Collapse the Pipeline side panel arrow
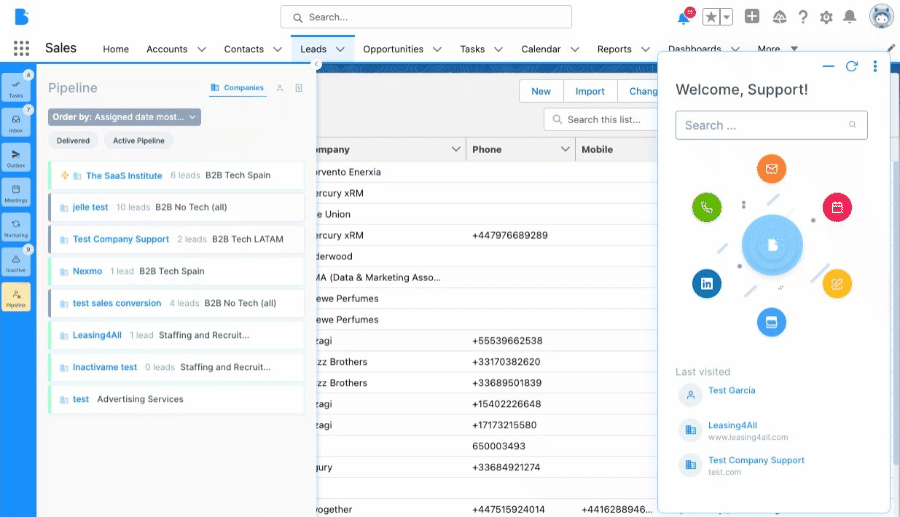900x517 pixels. coord(316,64)
